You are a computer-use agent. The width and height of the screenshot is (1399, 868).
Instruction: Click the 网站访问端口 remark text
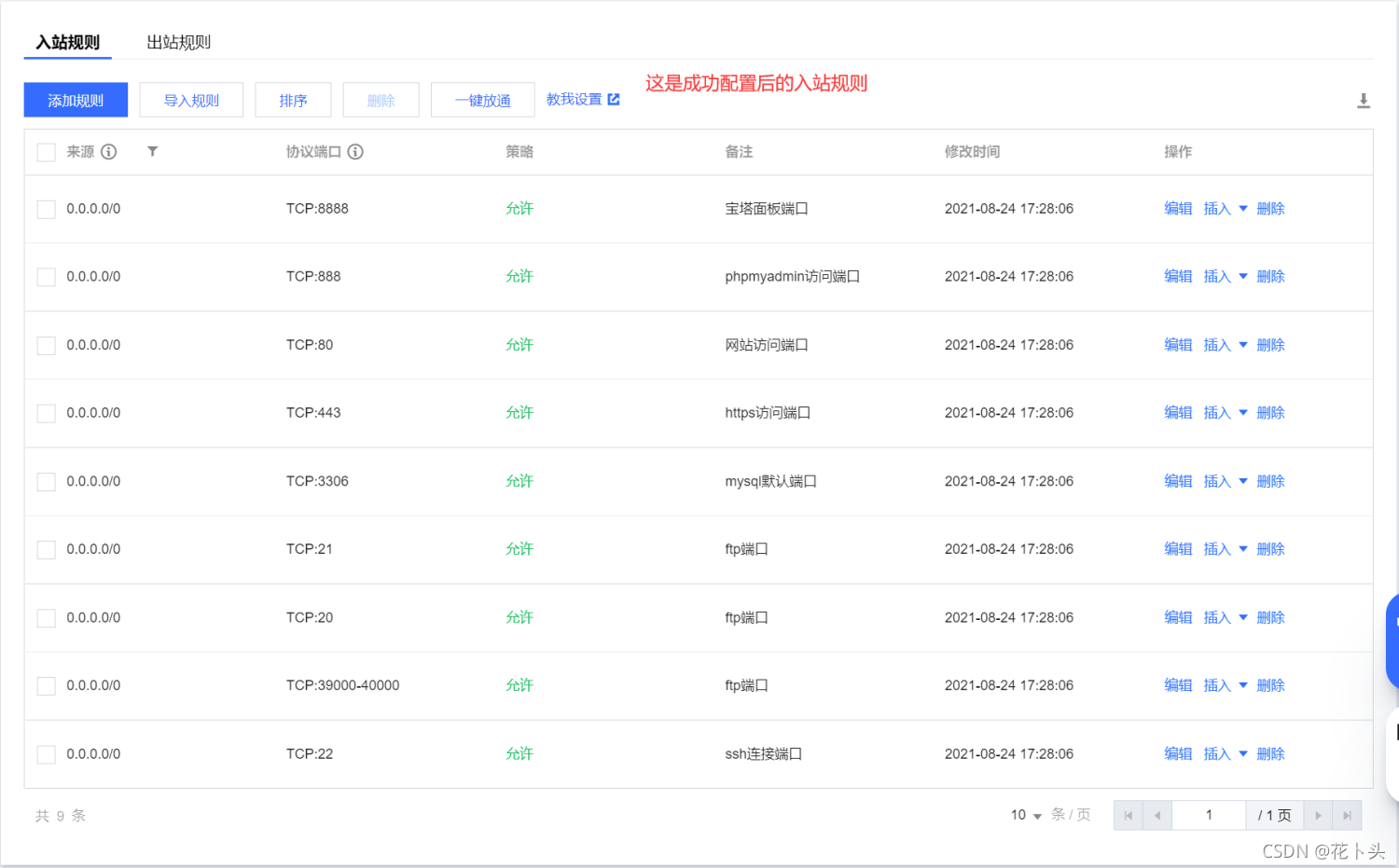767,345
